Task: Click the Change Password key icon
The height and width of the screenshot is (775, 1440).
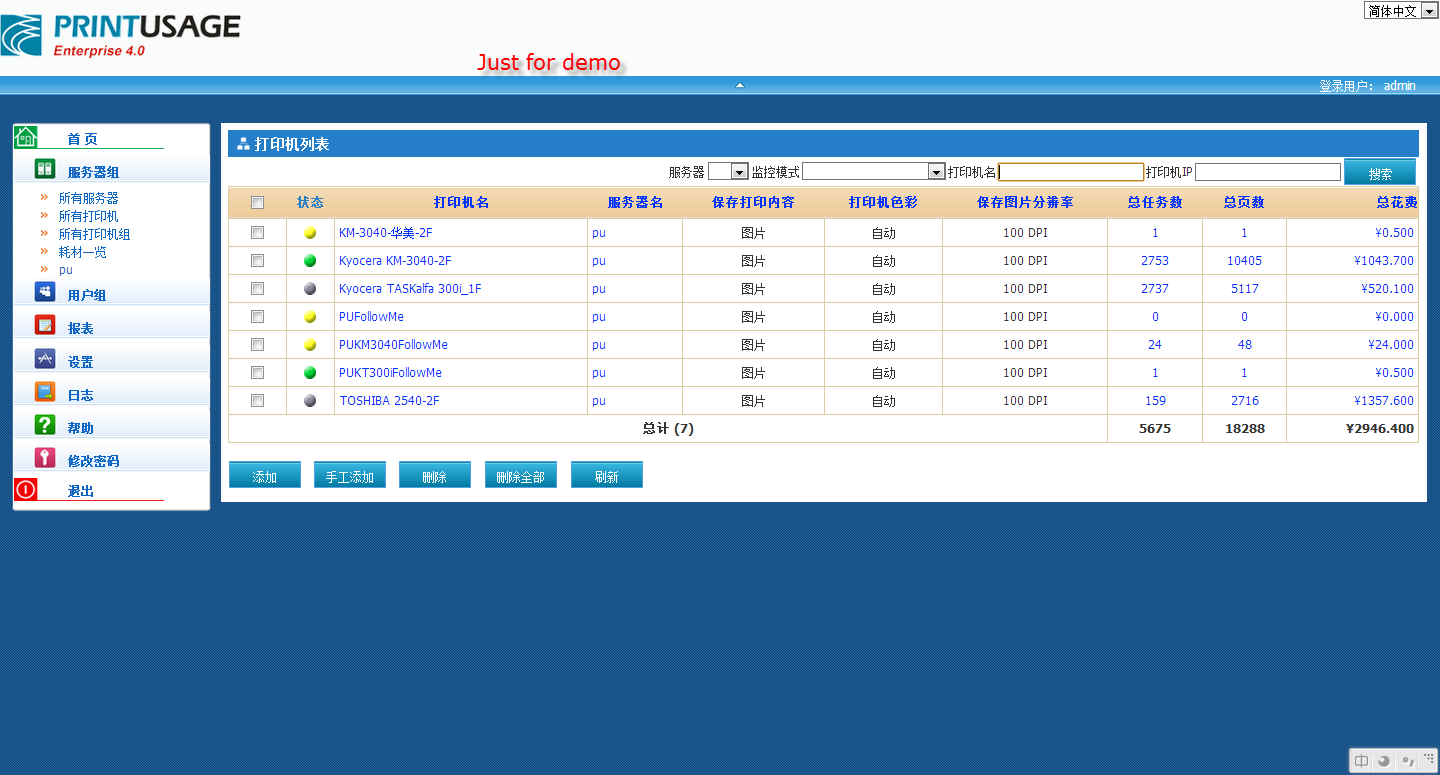Action: [45, 458]
